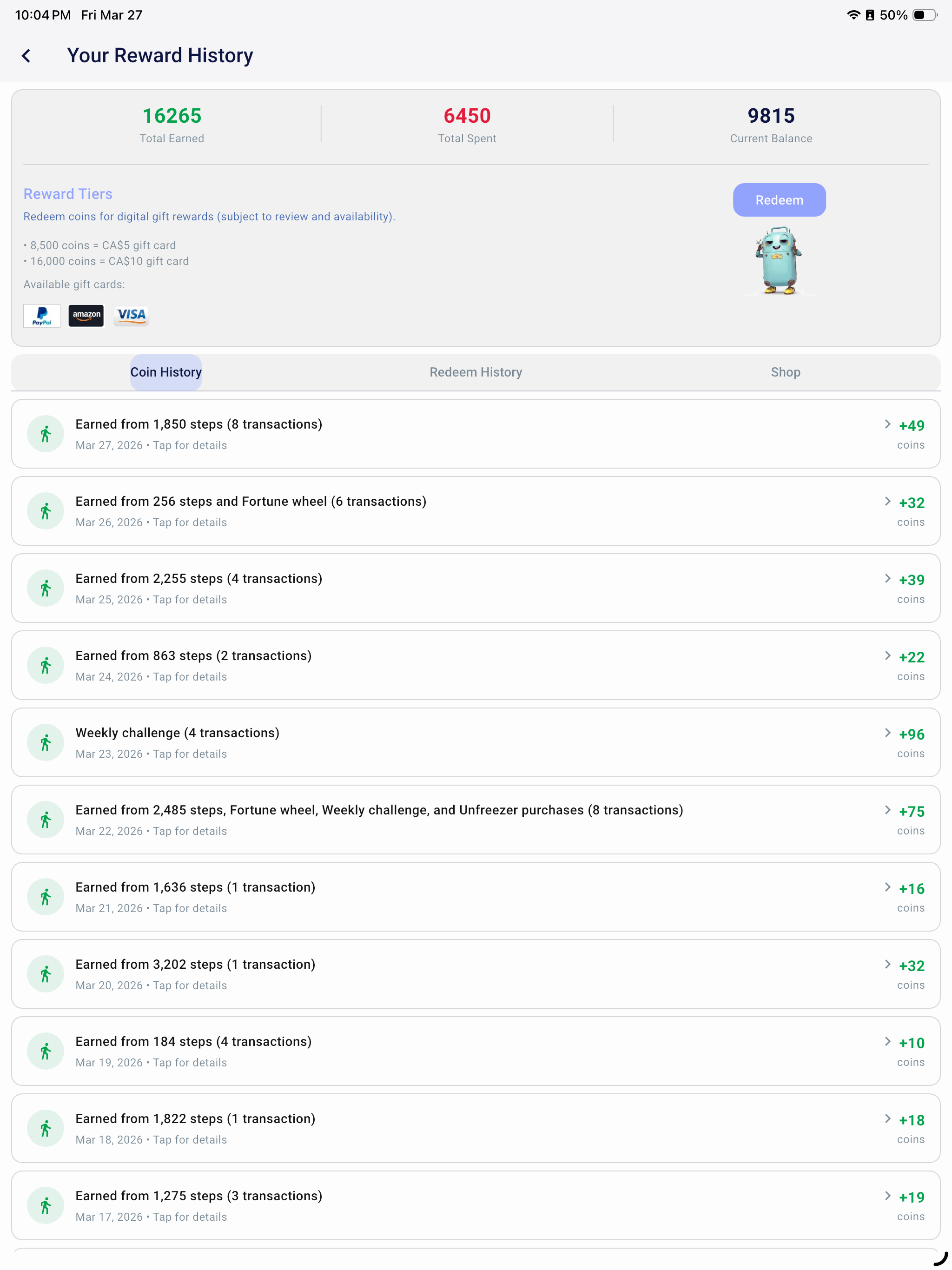Open 'Earned from 1,275 steps (3 transactions)'
The width and height of the screenshot is (952, 1270).
click(476, 1206)
